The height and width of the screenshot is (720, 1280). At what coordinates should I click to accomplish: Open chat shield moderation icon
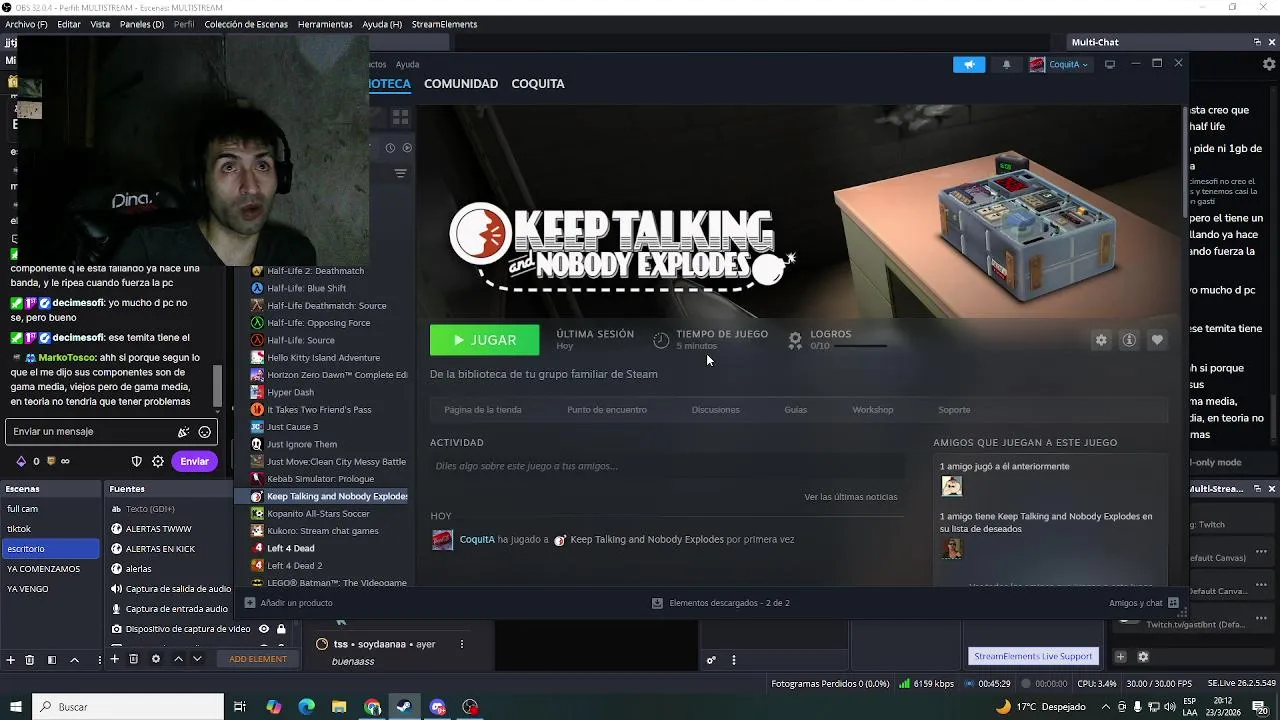(137, 461)
